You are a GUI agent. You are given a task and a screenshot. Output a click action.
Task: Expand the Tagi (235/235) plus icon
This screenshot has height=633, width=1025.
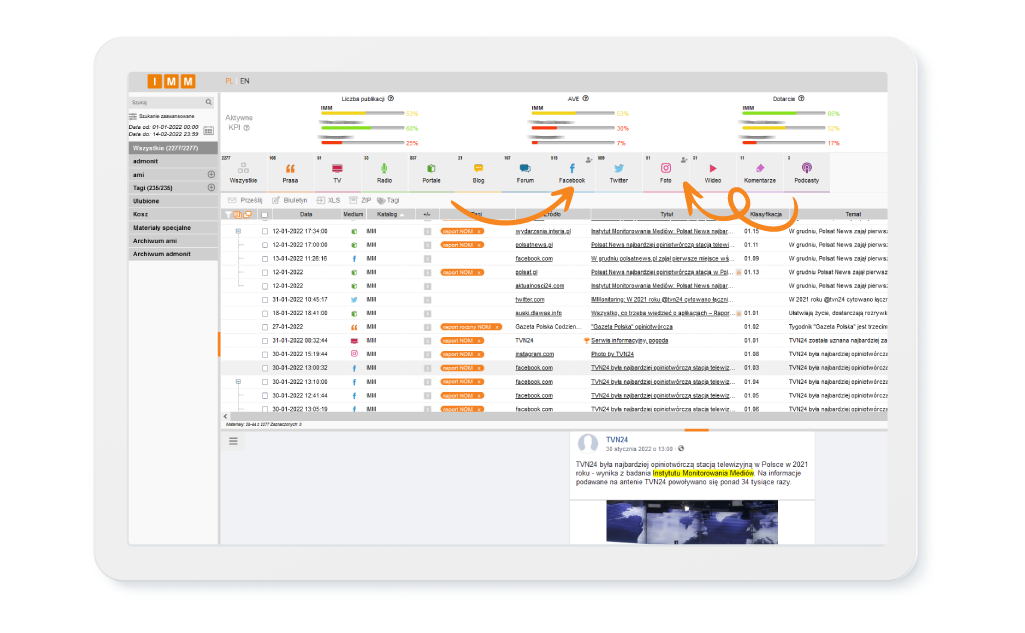coord(211,188)
